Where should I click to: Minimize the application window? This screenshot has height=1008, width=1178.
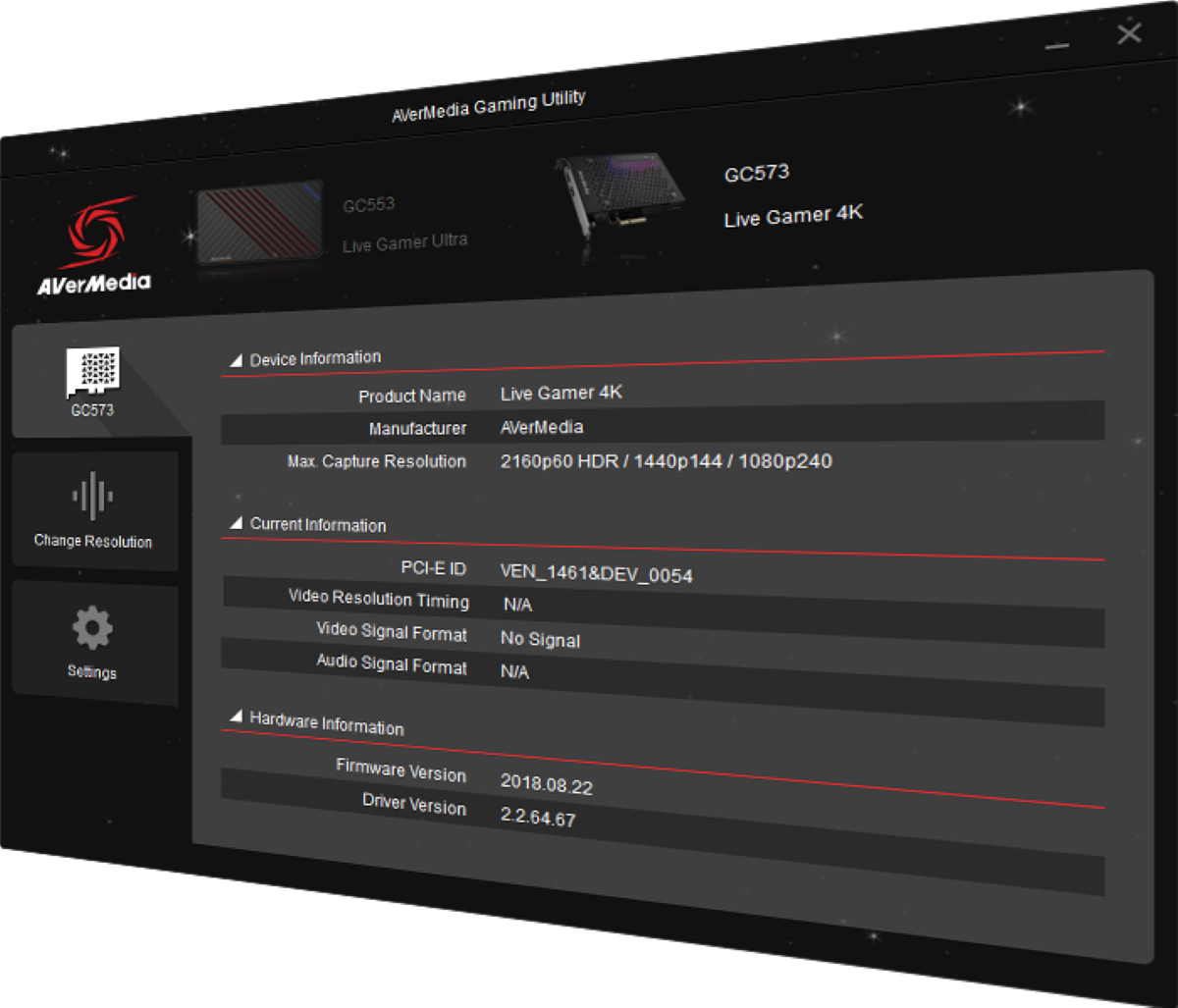click(x=1057, y=44)
